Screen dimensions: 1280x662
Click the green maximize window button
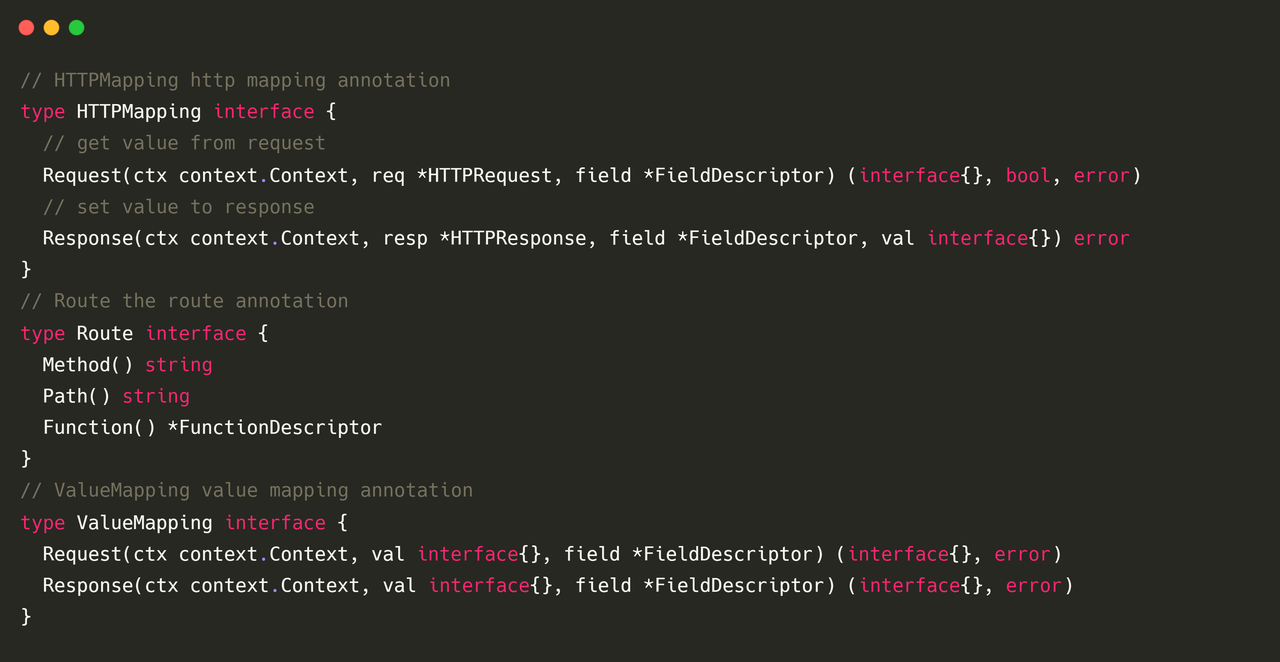pos(76,28)
